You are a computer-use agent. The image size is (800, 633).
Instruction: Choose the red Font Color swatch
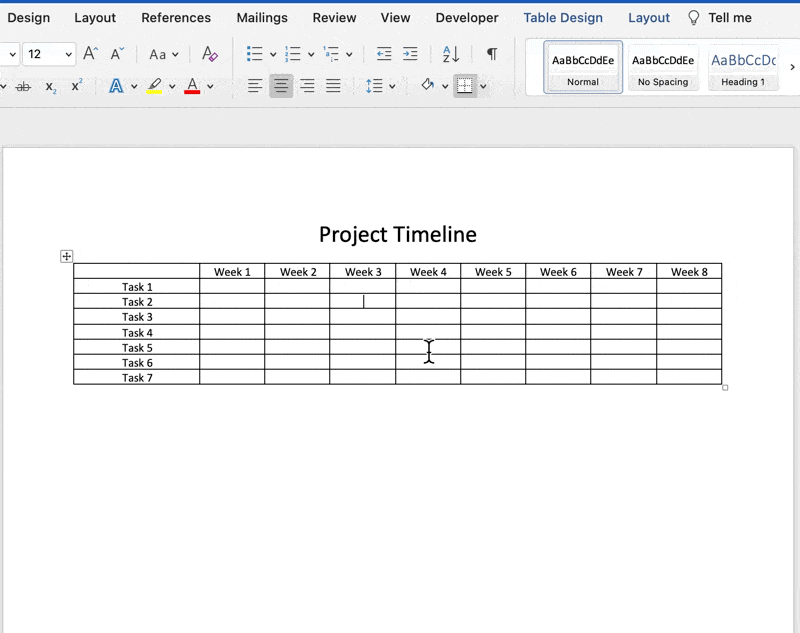pos(191,86)
